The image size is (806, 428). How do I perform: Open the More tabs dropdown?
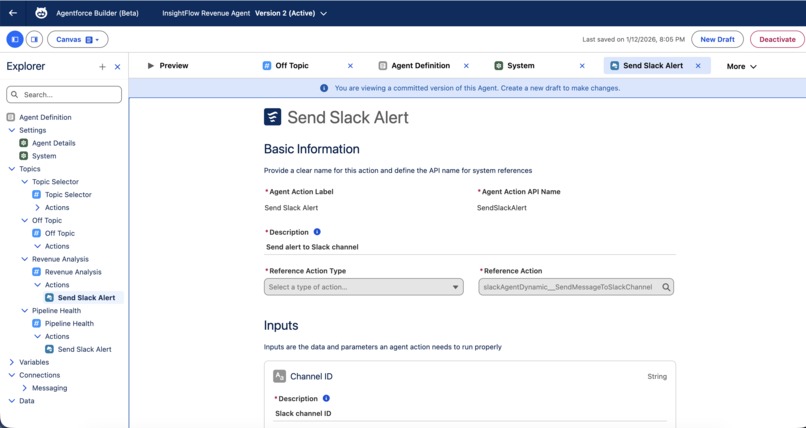click(741, 66)
